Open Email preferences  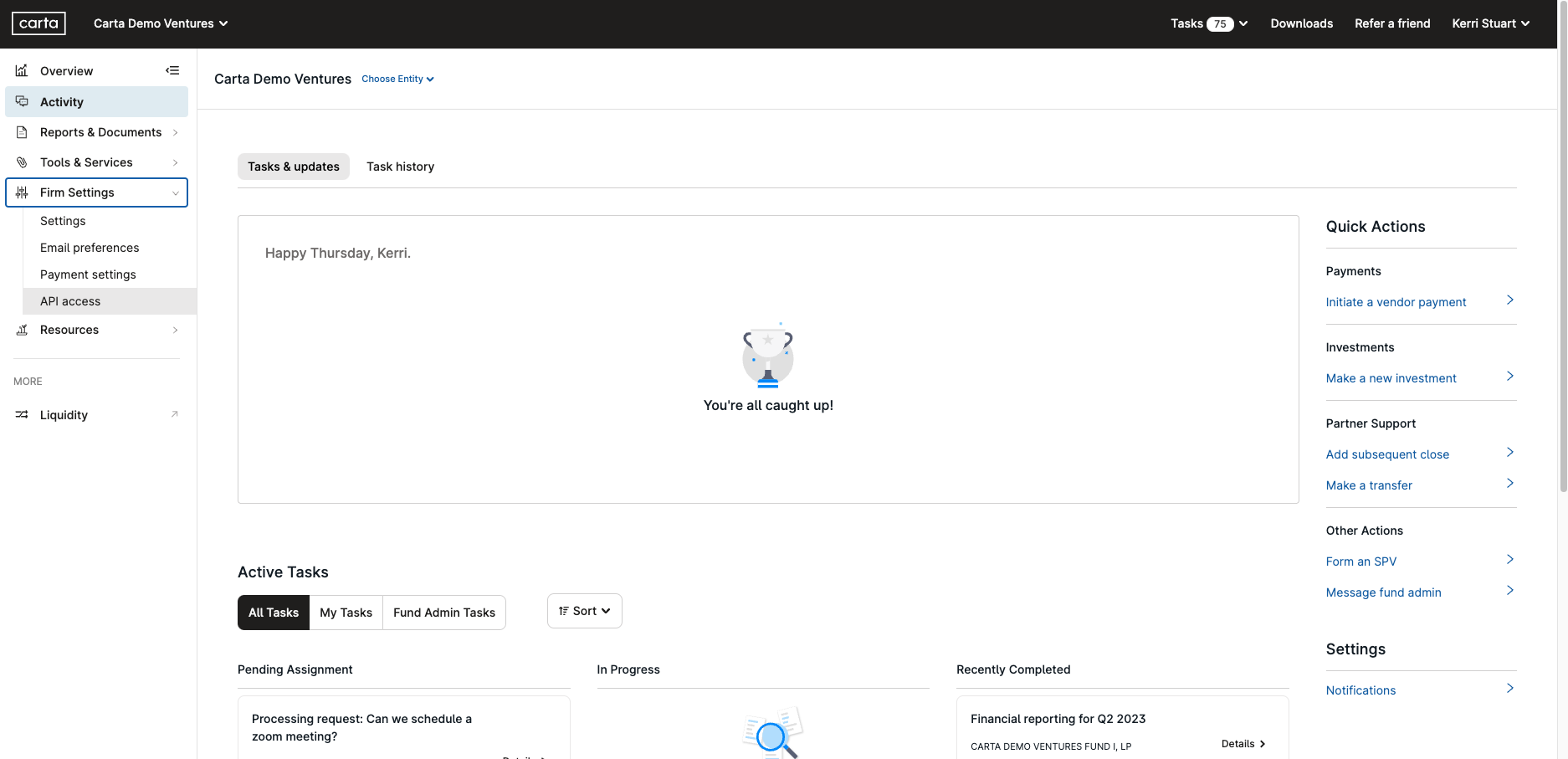[x=90, y=248]
